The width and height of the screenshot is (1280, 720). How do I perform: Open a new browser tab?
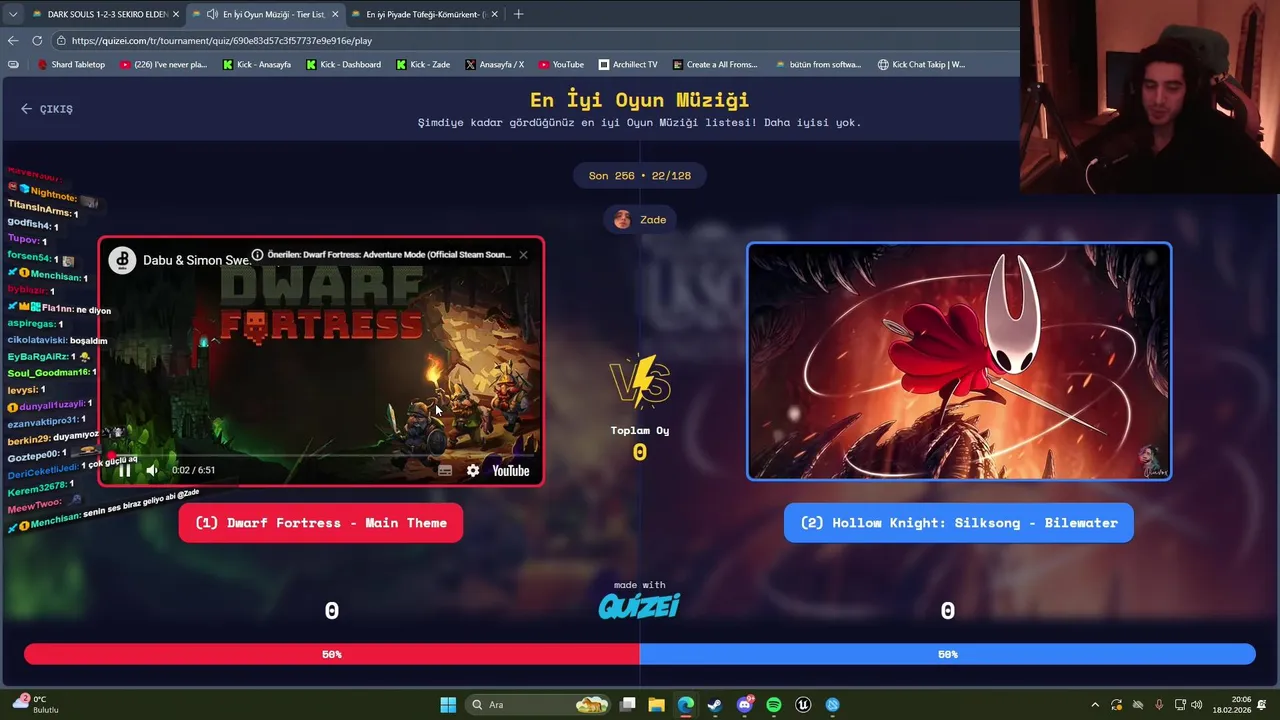[x=518, y=14]
